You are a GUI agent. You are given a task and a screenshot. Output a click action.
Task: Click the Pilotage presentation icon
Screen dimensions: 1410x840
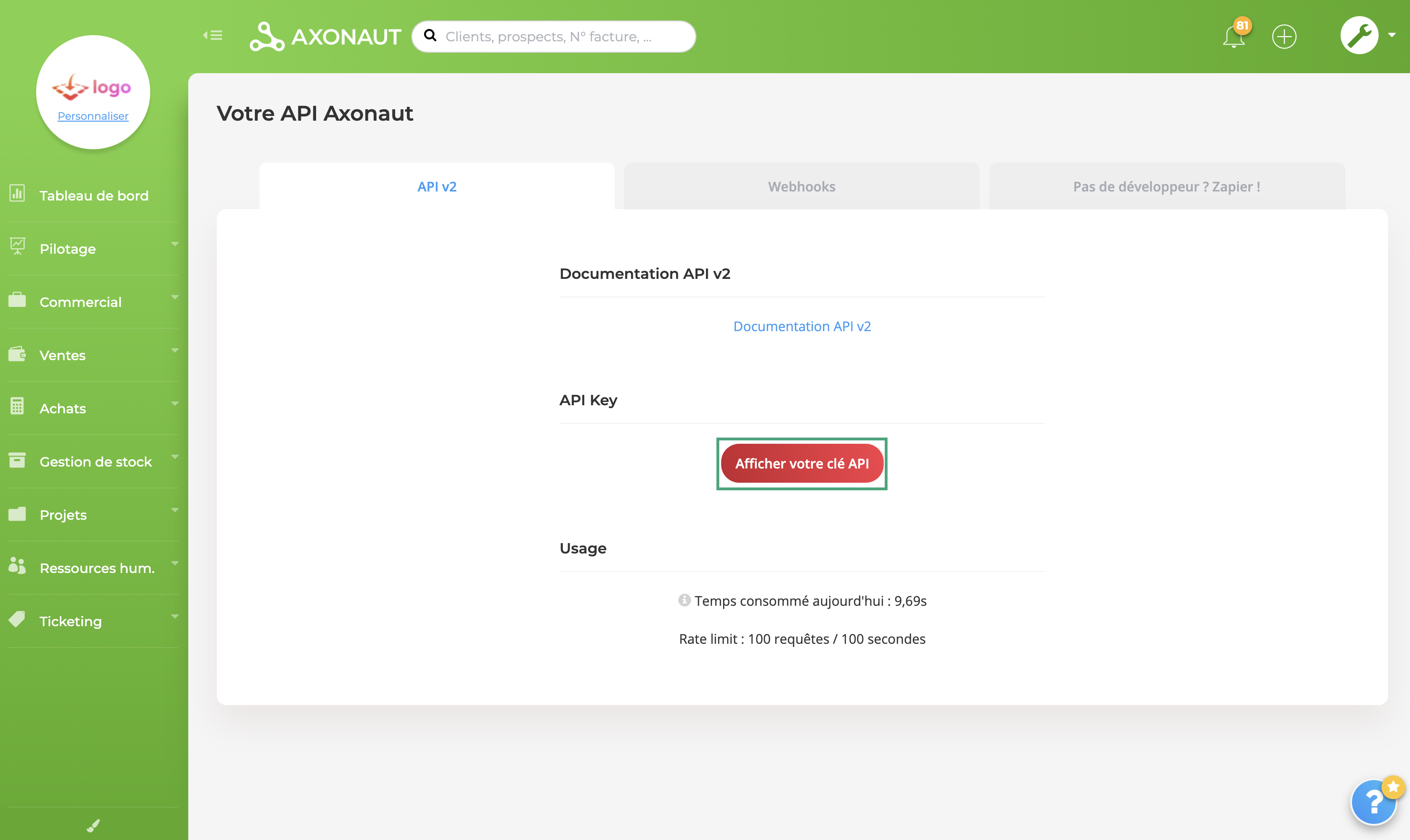click(18, 246)
